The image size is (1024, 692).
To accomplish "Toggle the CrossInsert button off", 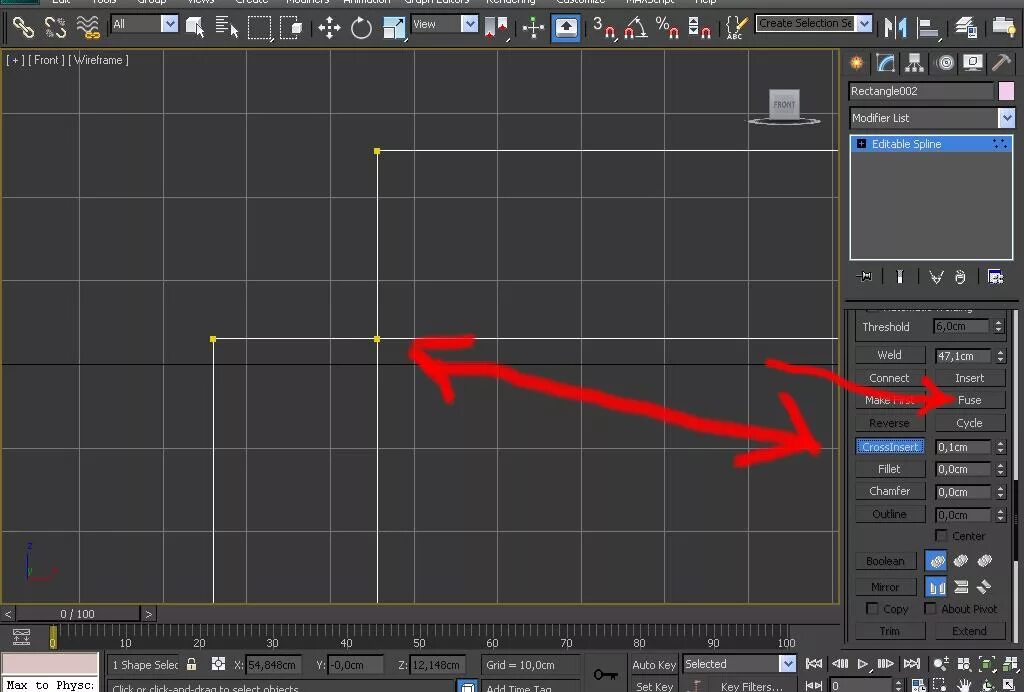I will 889,447.
